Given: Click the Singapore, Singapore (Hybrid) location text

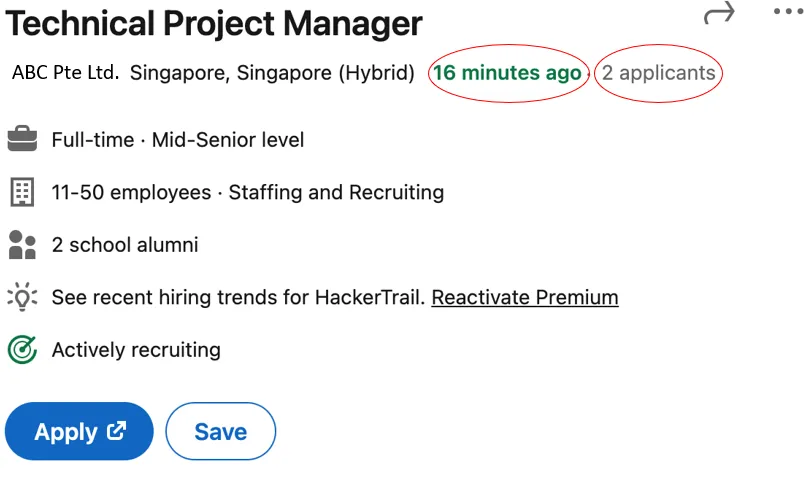Looking at the screenshot, I should (x=272, y=73).
